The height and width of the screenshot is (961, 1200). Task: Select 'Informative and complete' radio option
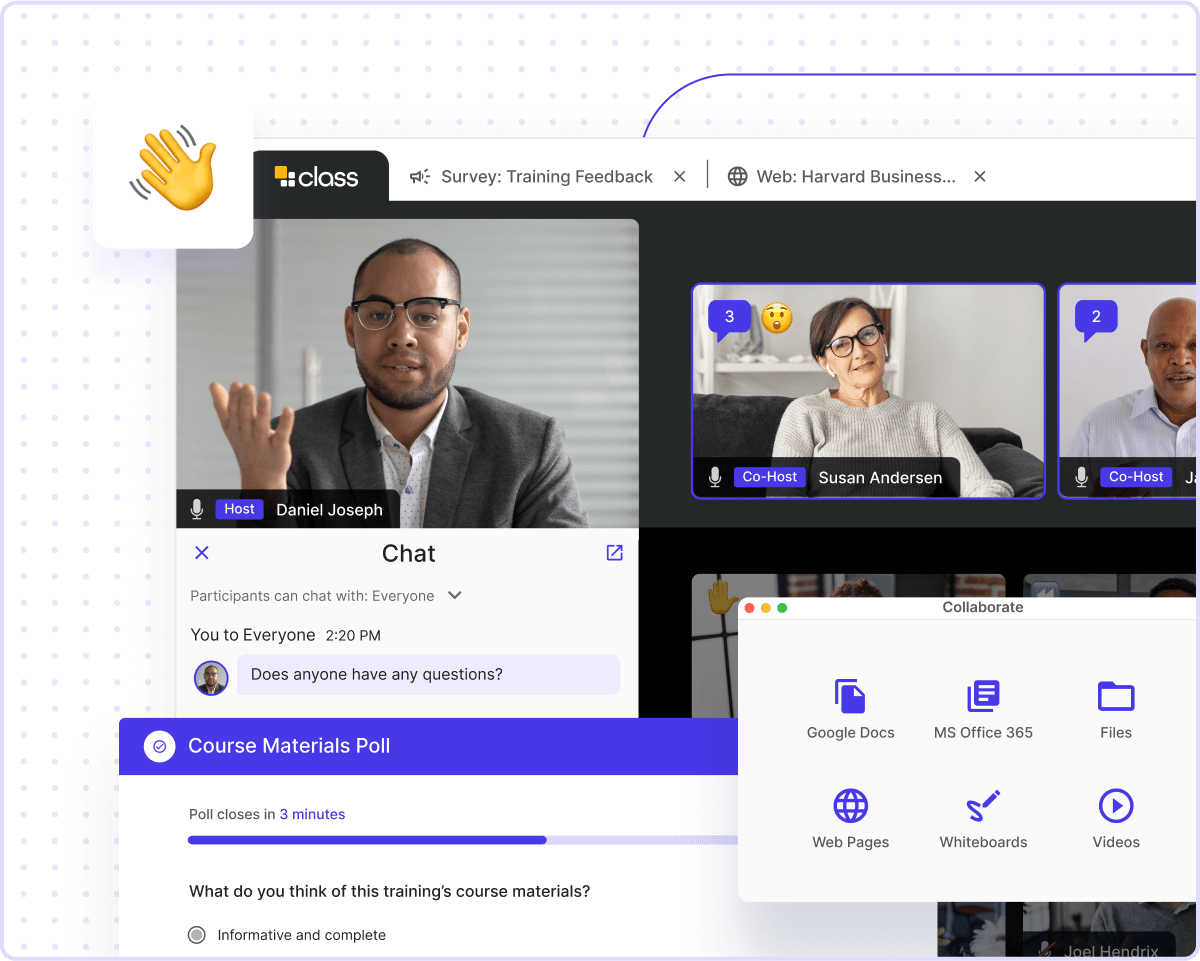[197, 935]
